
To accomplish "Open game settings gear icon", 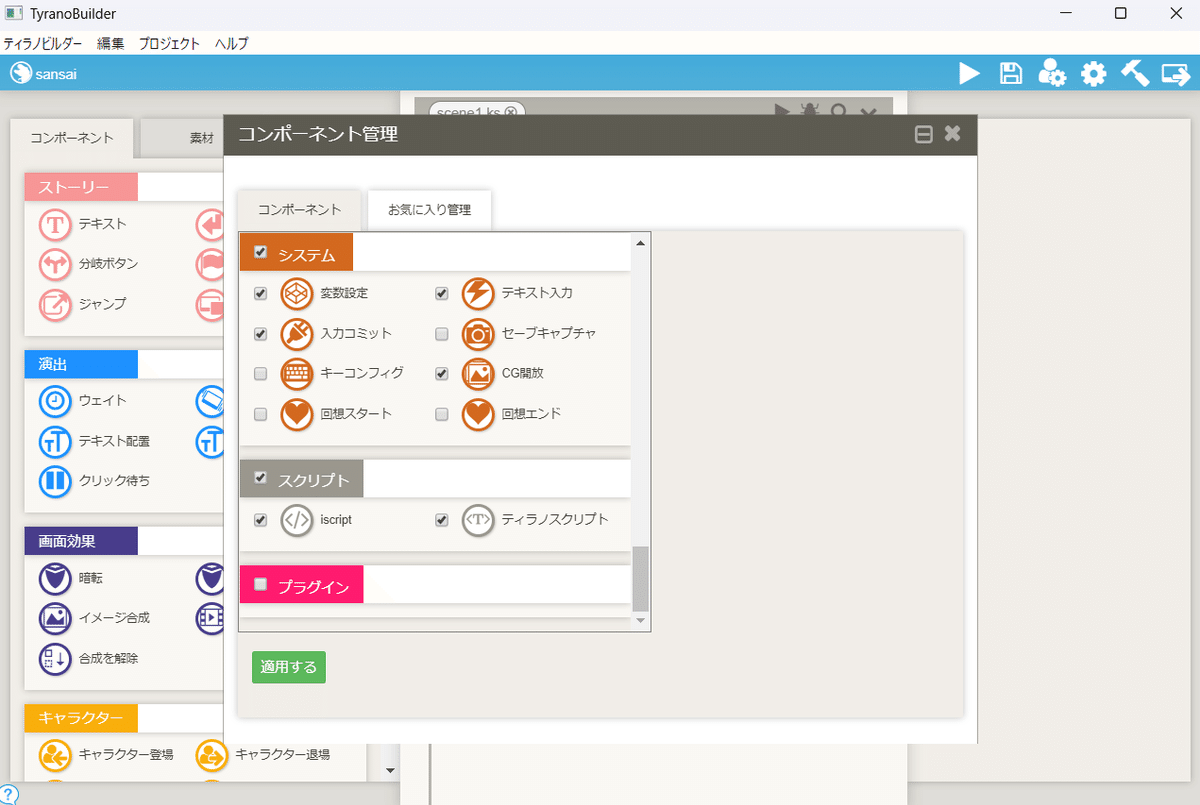I will point(1094,73).
